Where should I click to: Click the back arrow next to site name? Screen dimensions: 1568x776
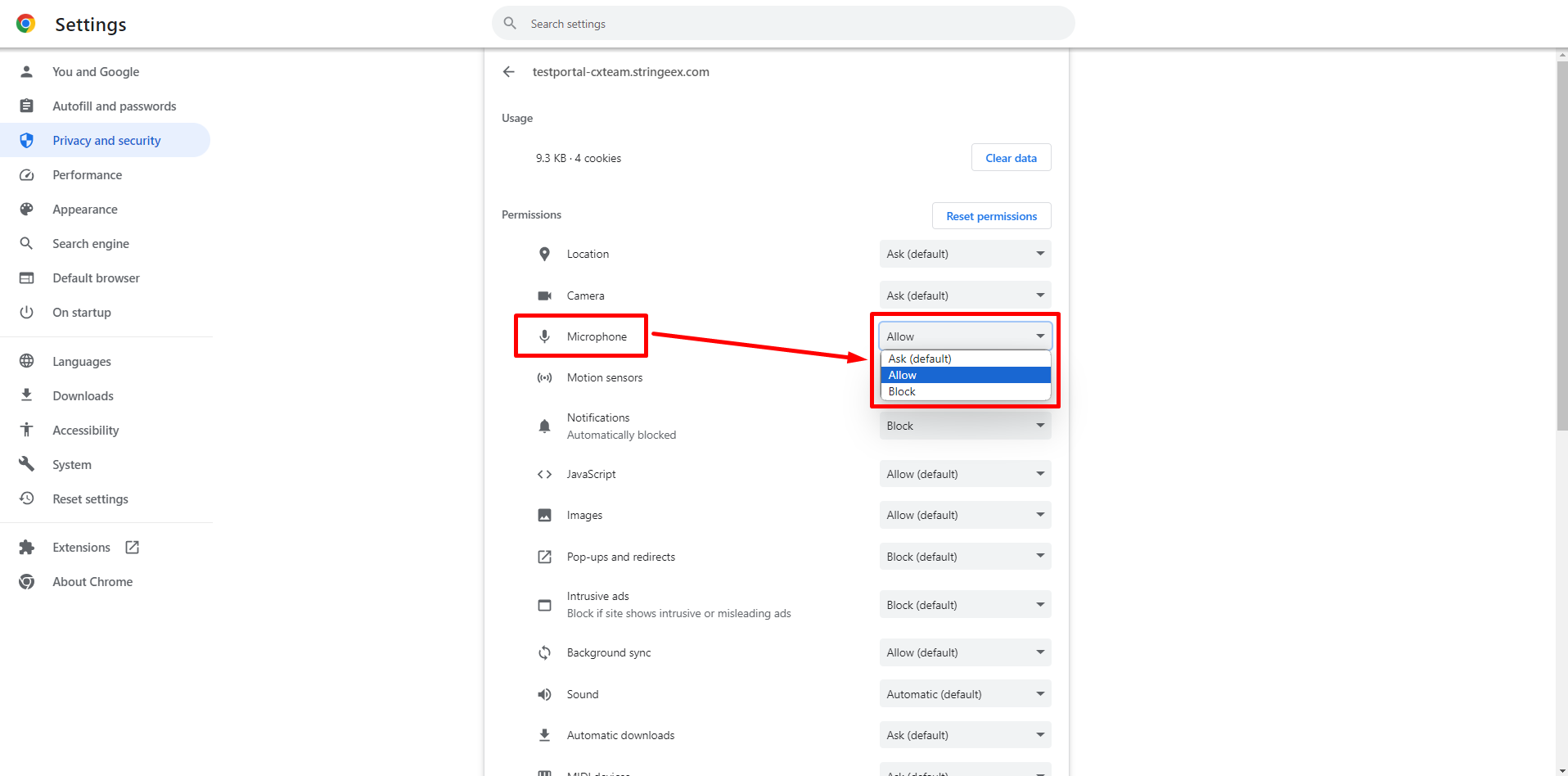(x=508, y=72)
